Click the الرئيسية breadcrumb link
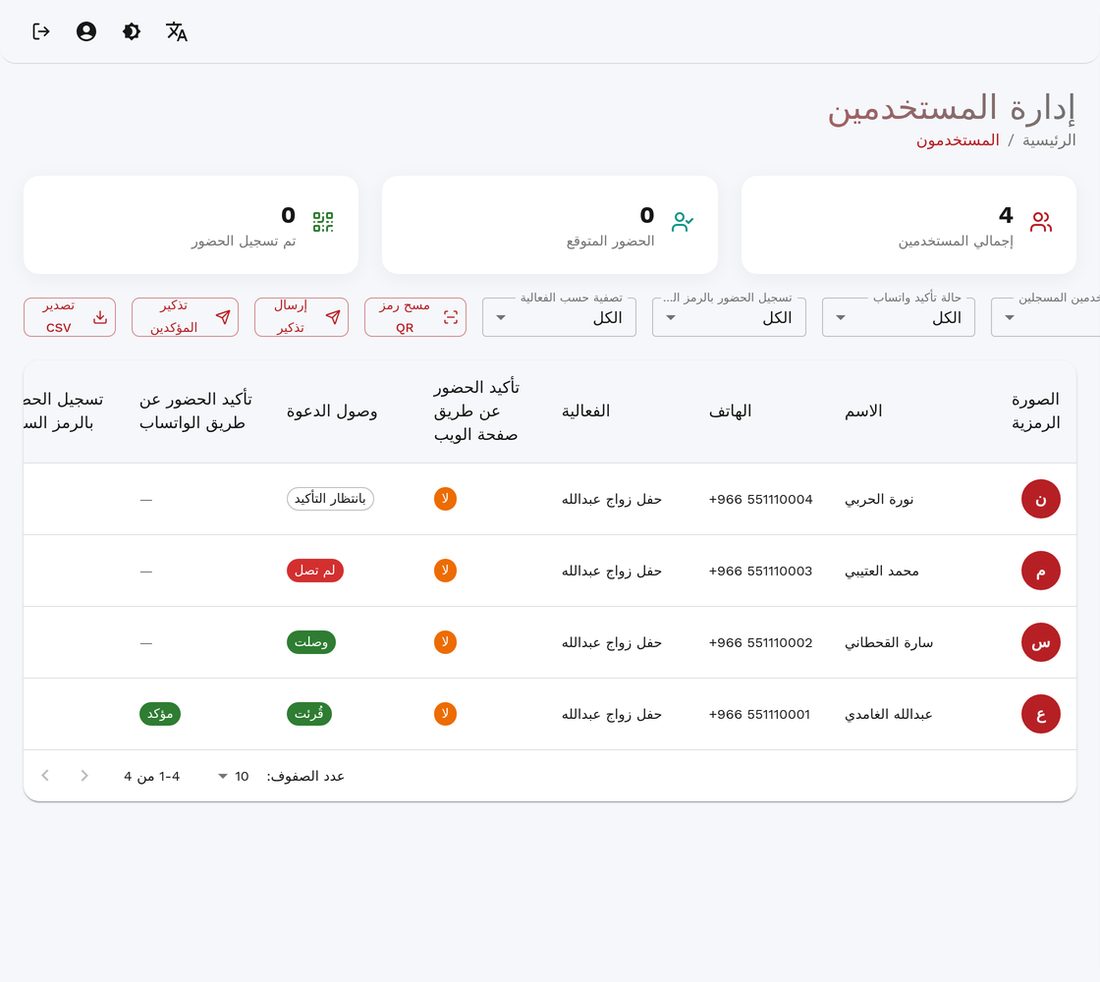 click(x=1049, y=141)
